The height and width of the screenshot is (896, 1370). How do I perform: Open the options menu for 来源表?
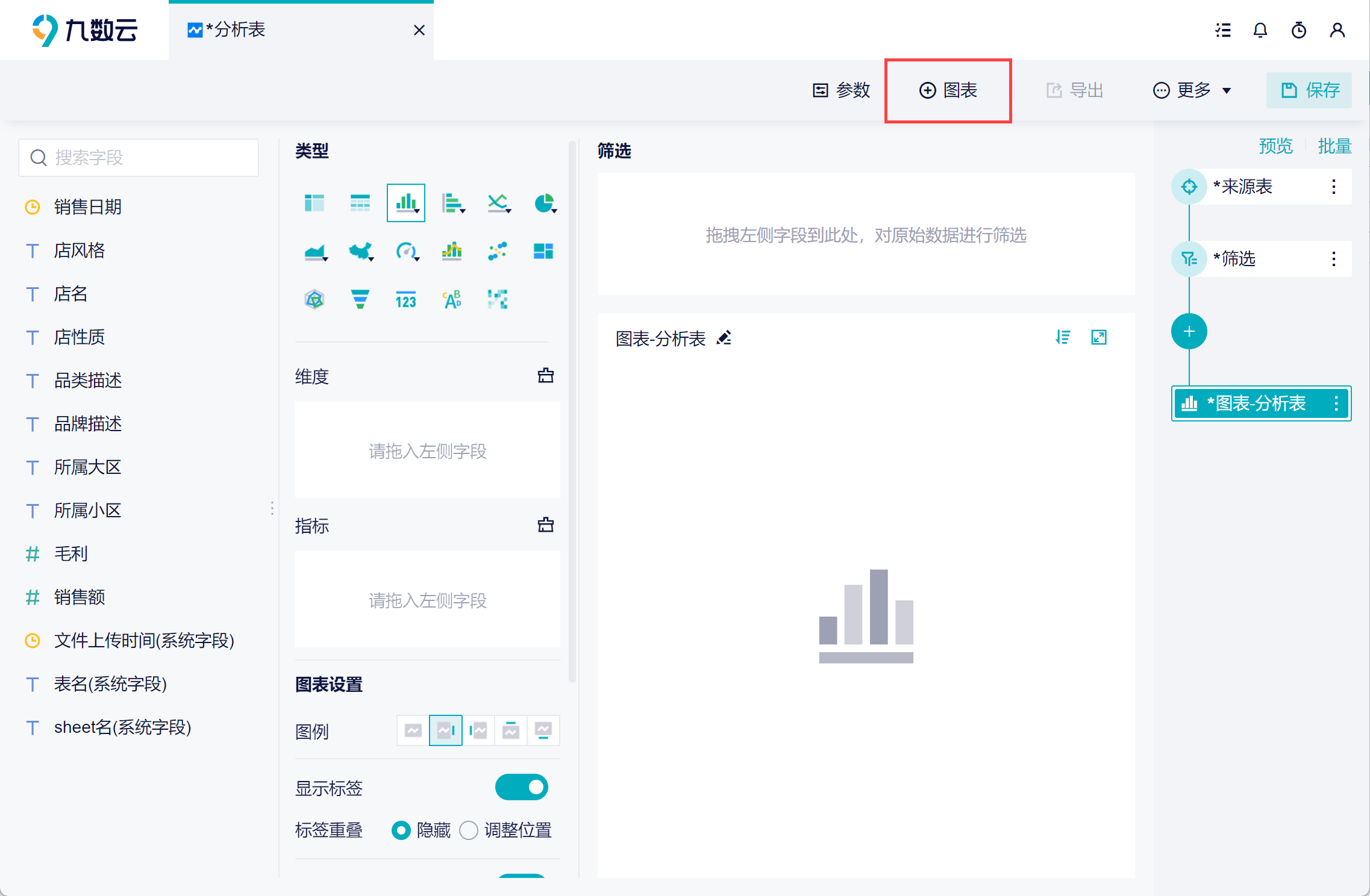pyautogui.click(x=1334, y=187)
